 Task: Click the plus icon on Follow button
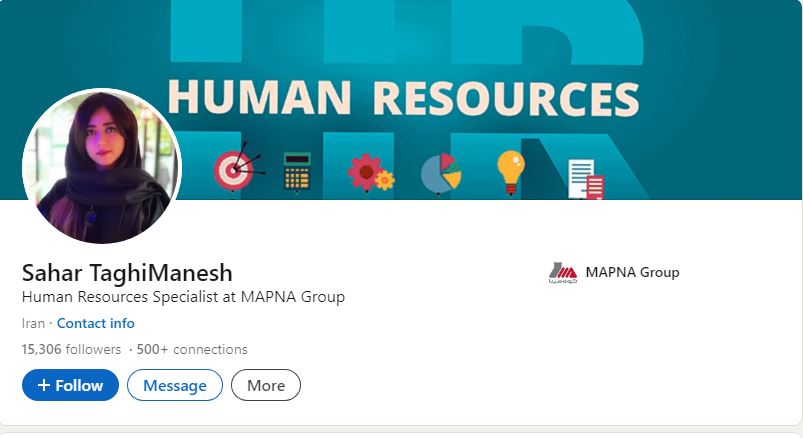44,385
